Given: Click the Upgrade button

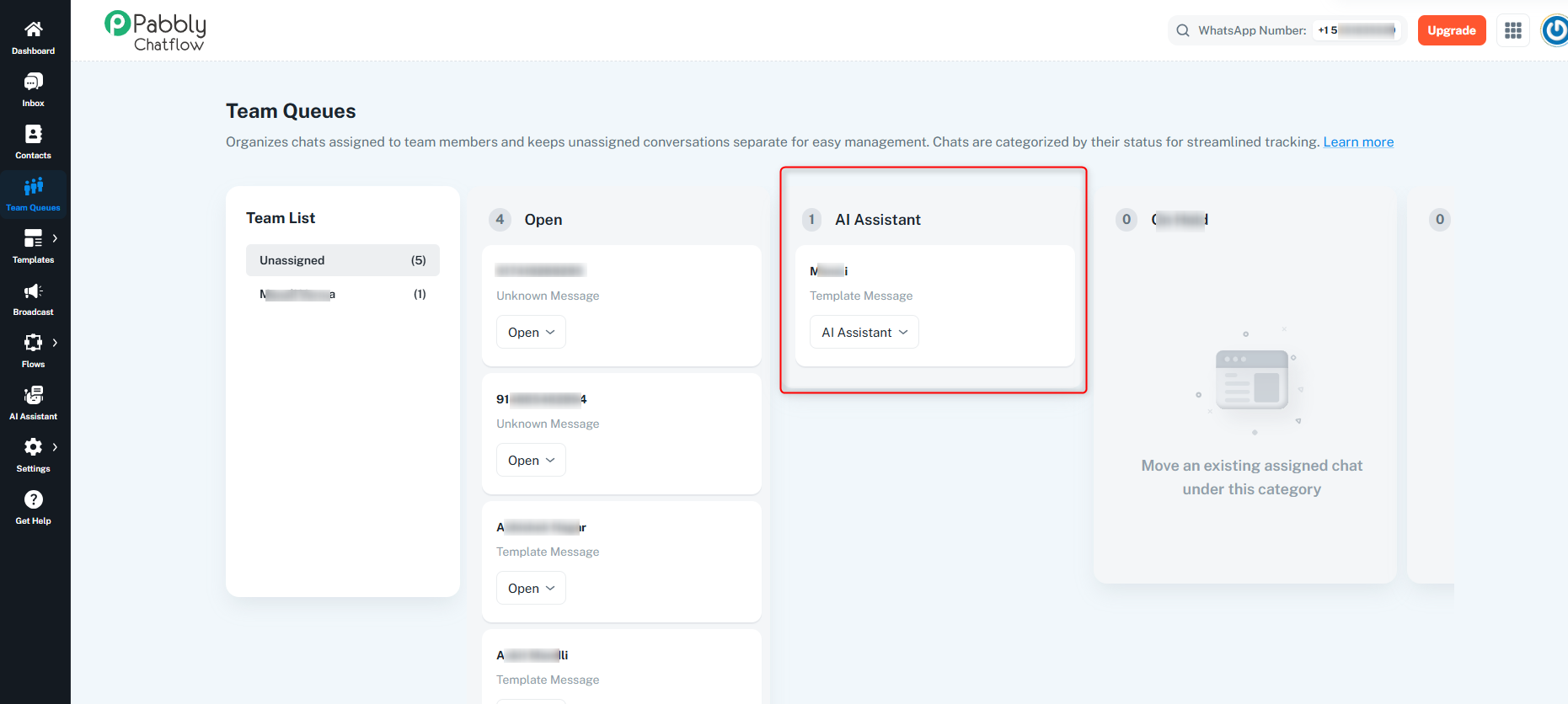Looking at the screenshot, I should pos(1452,30).
